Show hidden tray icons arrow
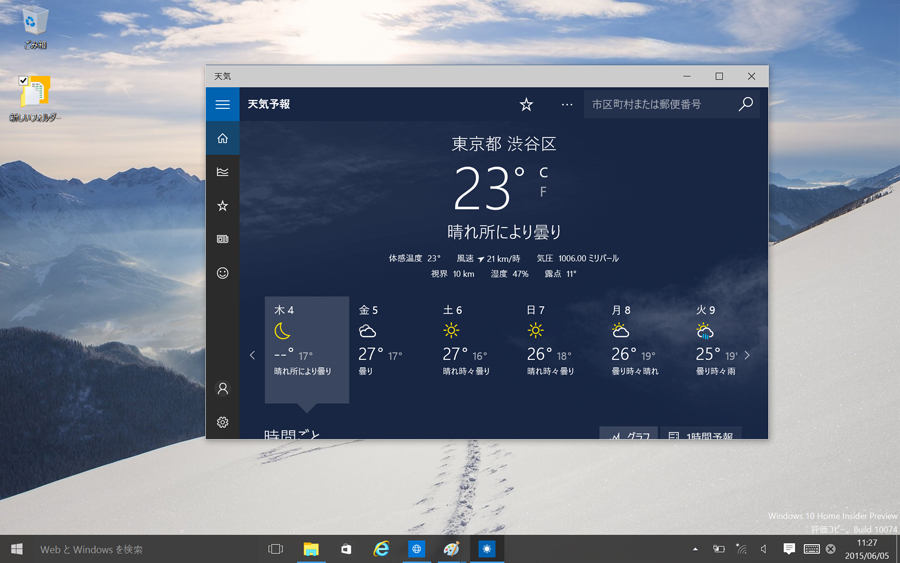The width and height of the screenshot is (900, 563). [695, 549]
